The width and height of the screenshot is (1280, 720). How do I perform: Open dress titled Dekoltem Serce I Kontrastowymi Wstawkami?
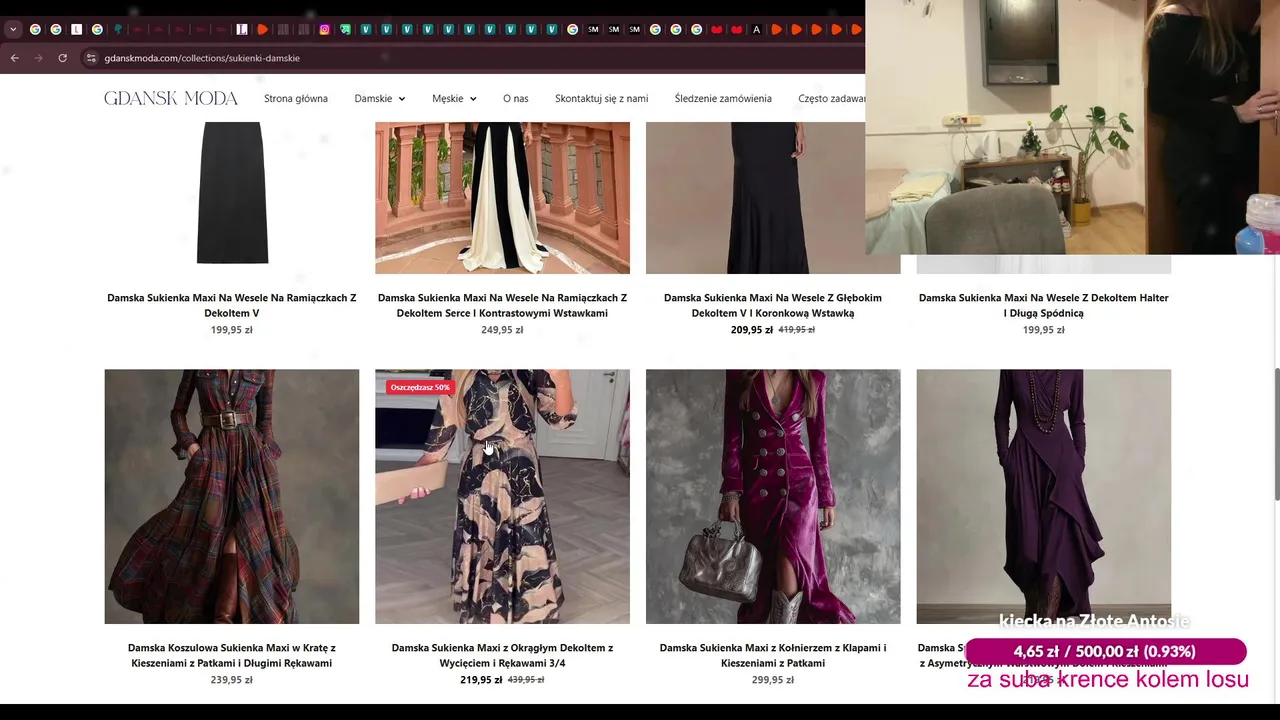502,305
